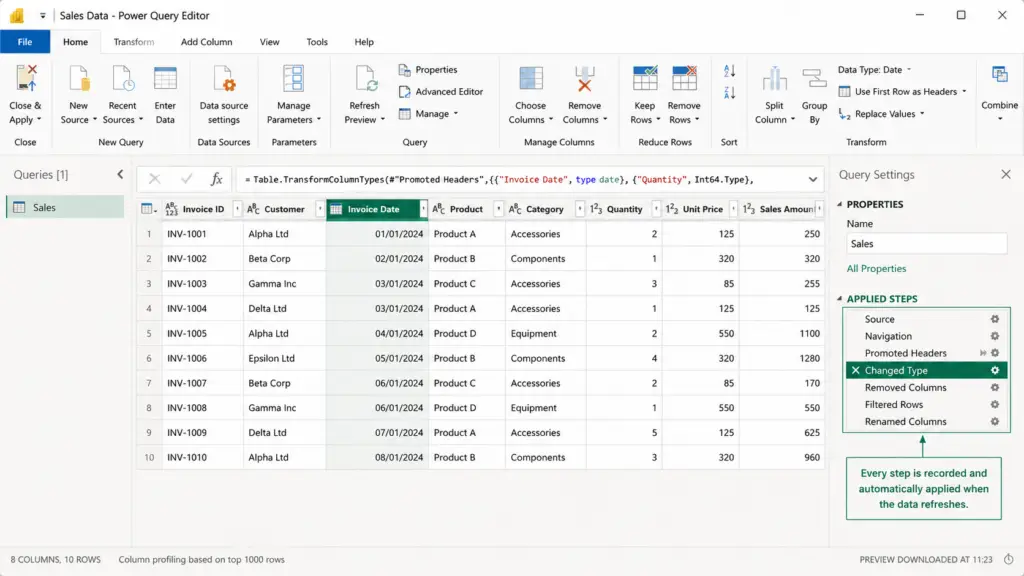
Task: Open Source step settings gear
Action: (995, 319)
